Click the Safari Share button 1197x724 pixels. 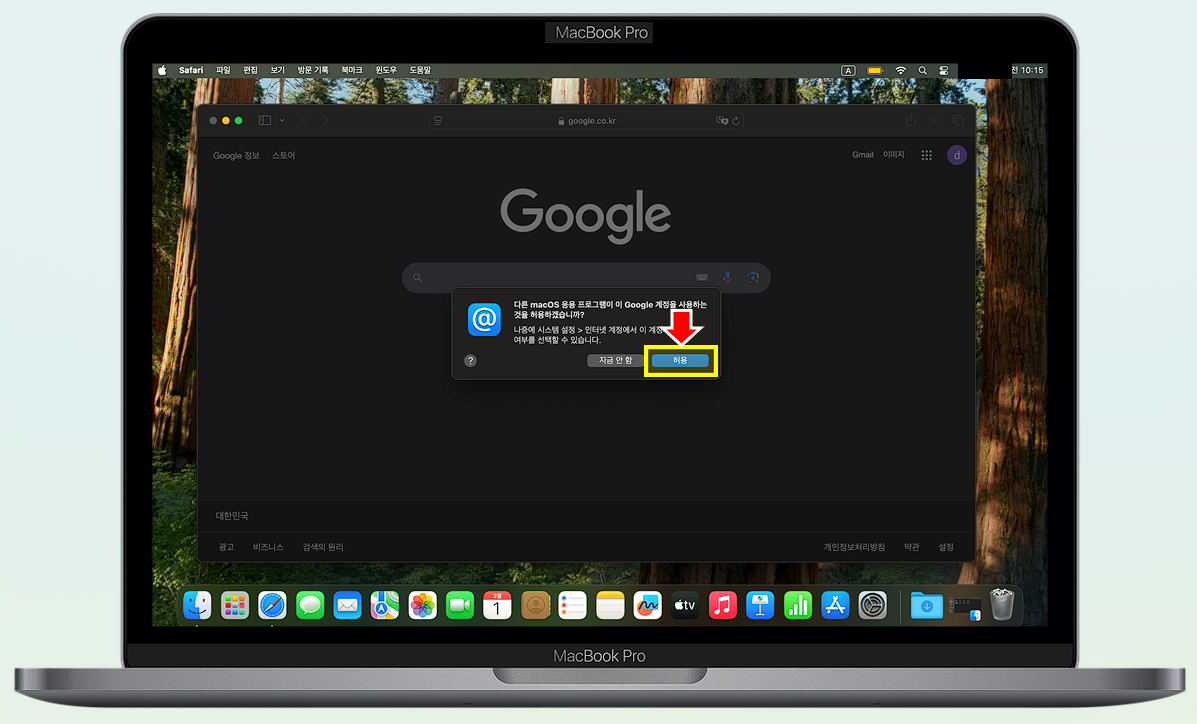point(911,121)
